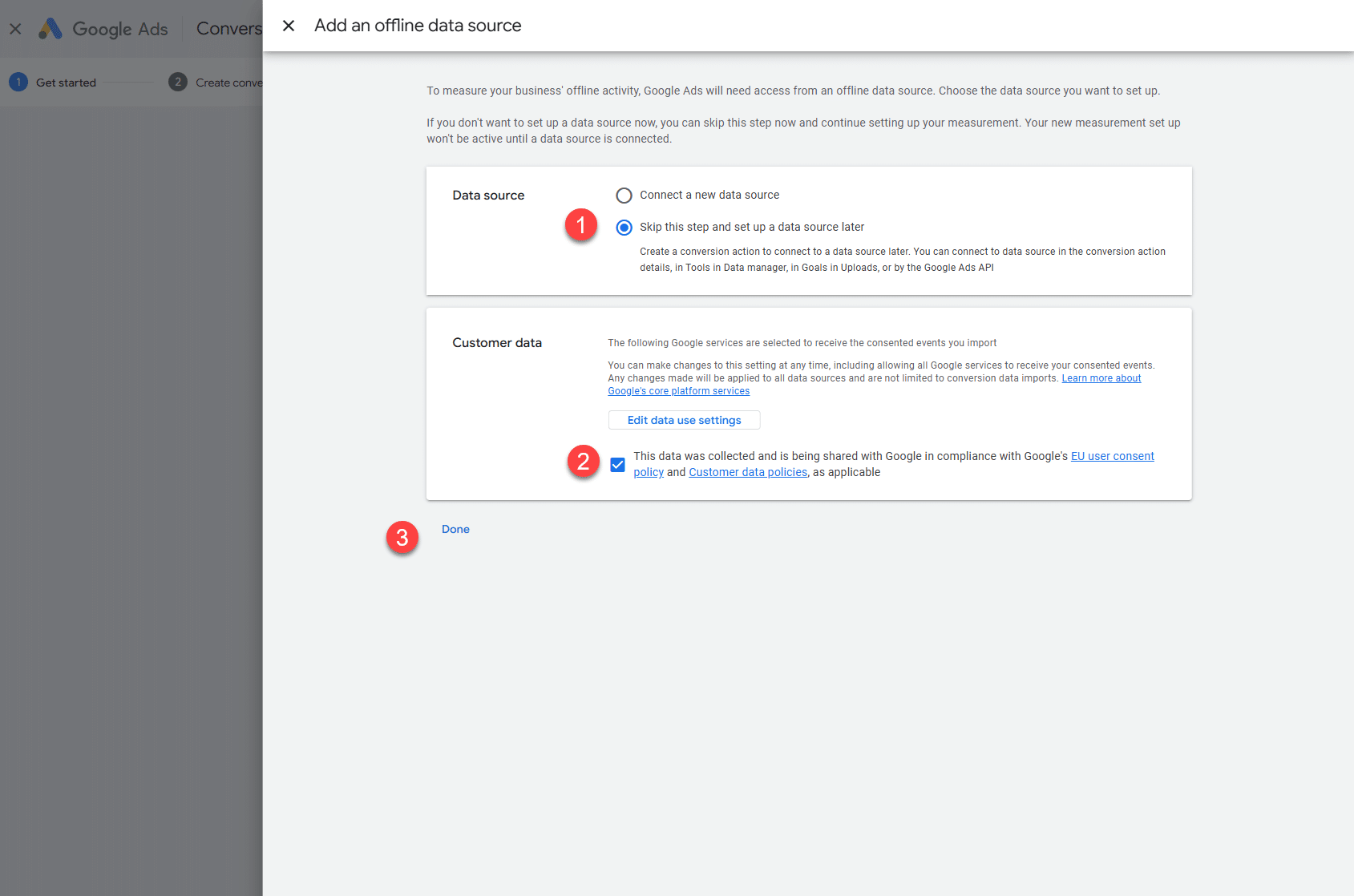Click the red annotation marker 2
Screen dimensions: 1354x896
click(x=583, y=462)
